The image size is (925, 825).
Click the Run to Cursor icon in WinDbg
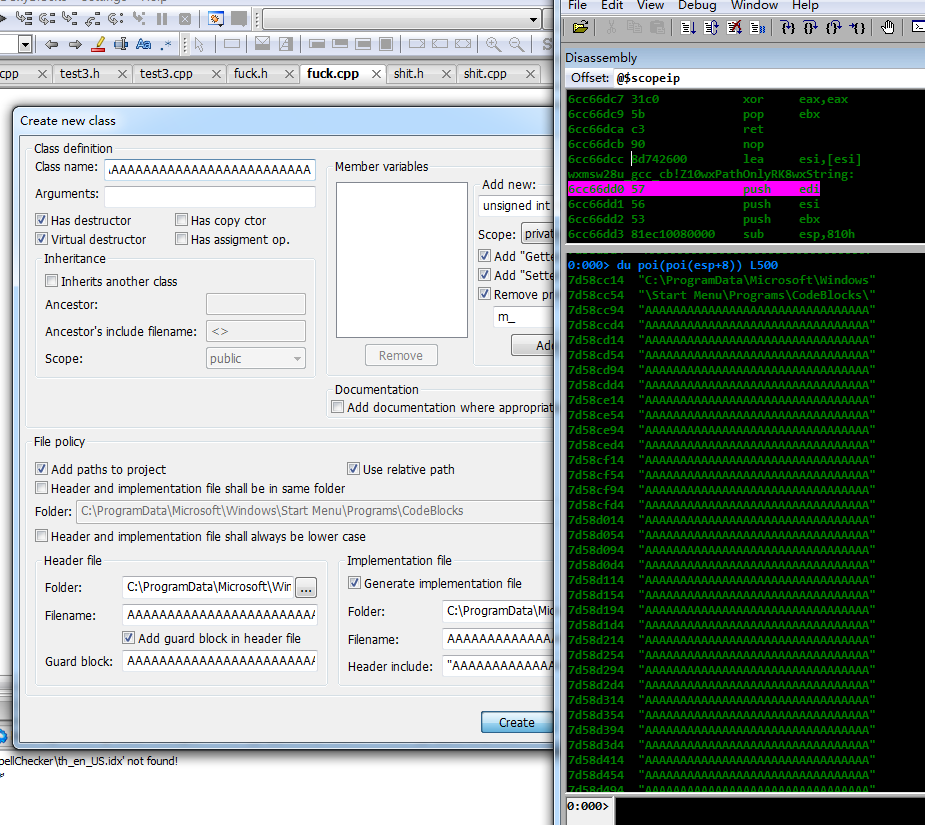857,27
